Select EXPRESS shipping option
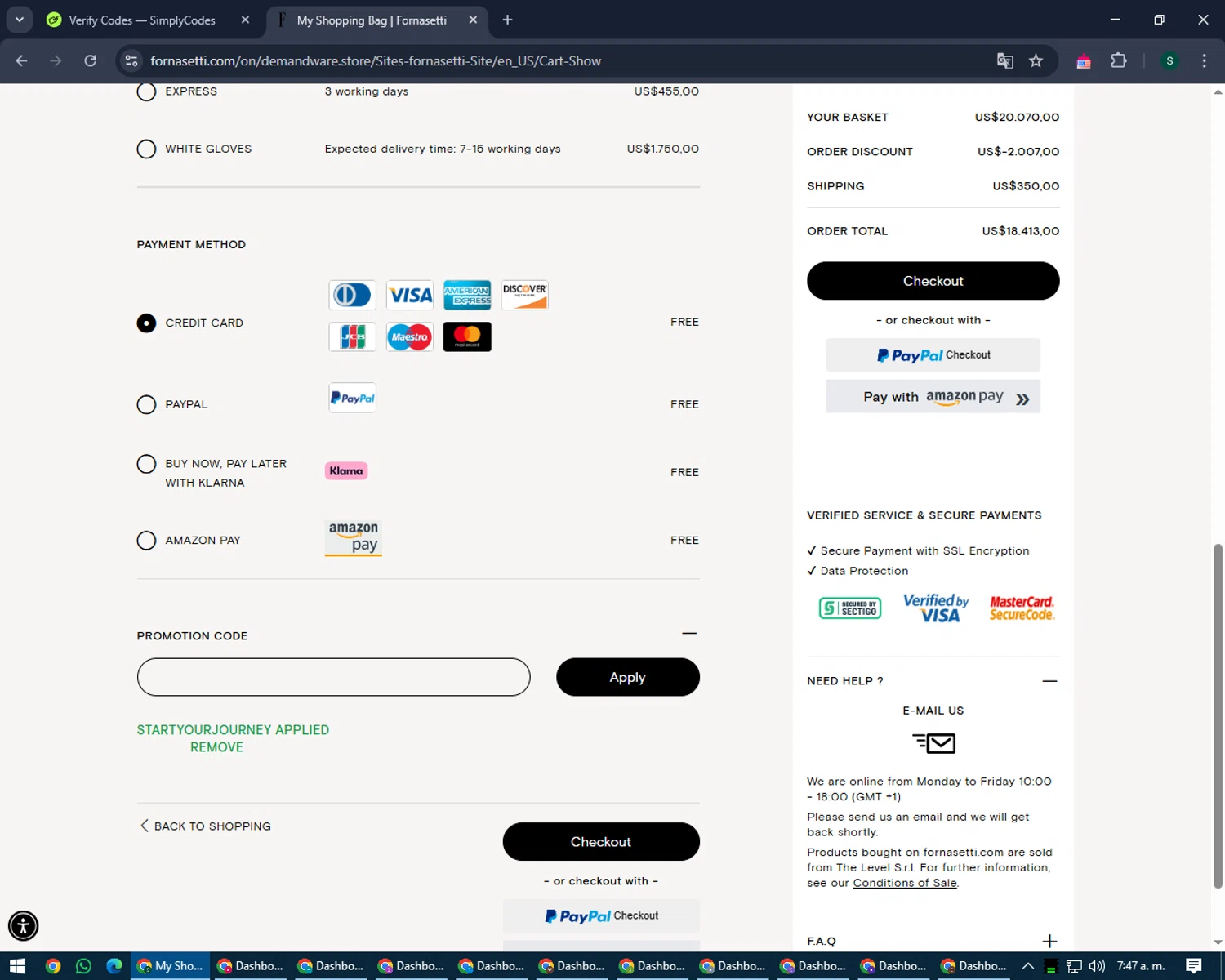The width and height of the screenshot is (1225, 980). pos(146,91)
